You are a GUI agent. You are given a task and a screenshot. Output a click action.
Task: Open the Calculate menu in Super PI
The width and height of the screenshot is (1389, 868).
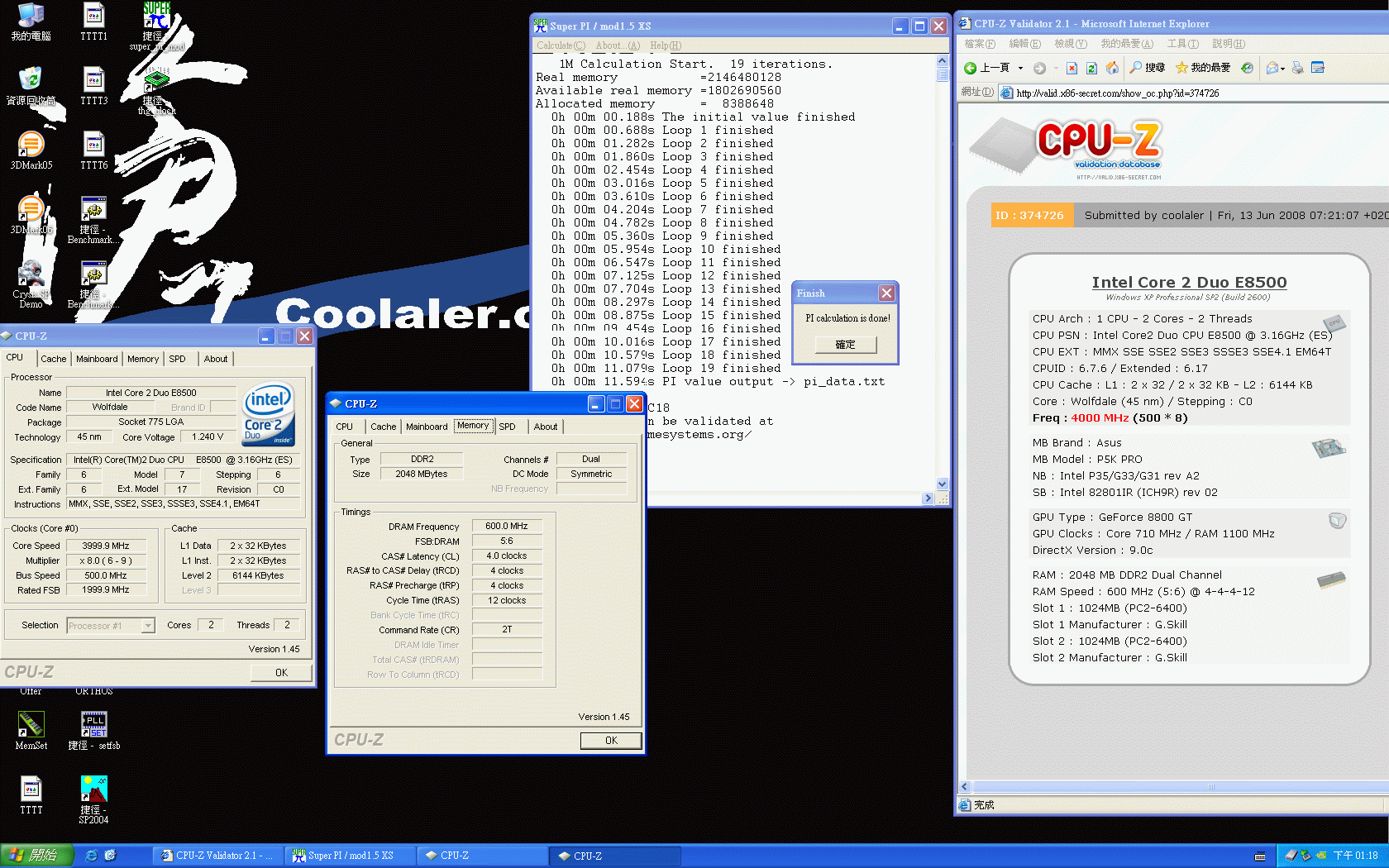[561, 45]
